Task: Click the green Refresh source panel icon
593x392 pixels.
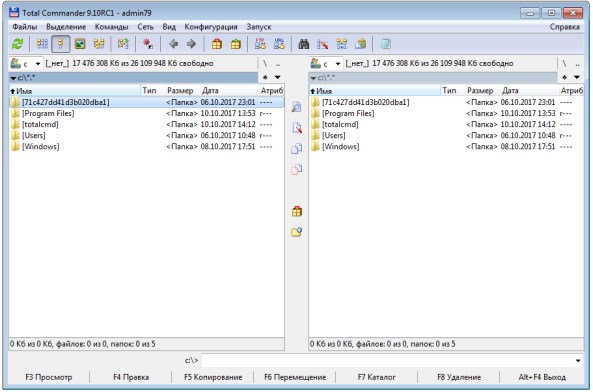Action: click(x=17, y=44)
